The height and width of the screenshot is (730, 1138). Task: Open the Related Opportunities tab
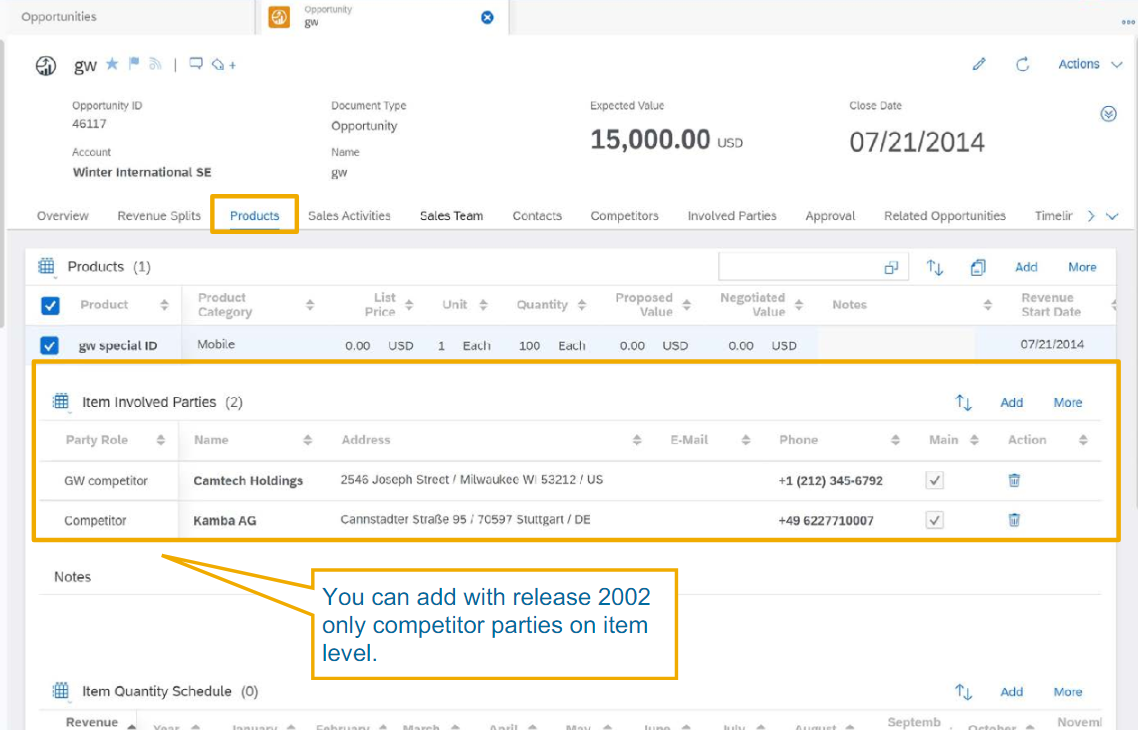coord(944,216)
